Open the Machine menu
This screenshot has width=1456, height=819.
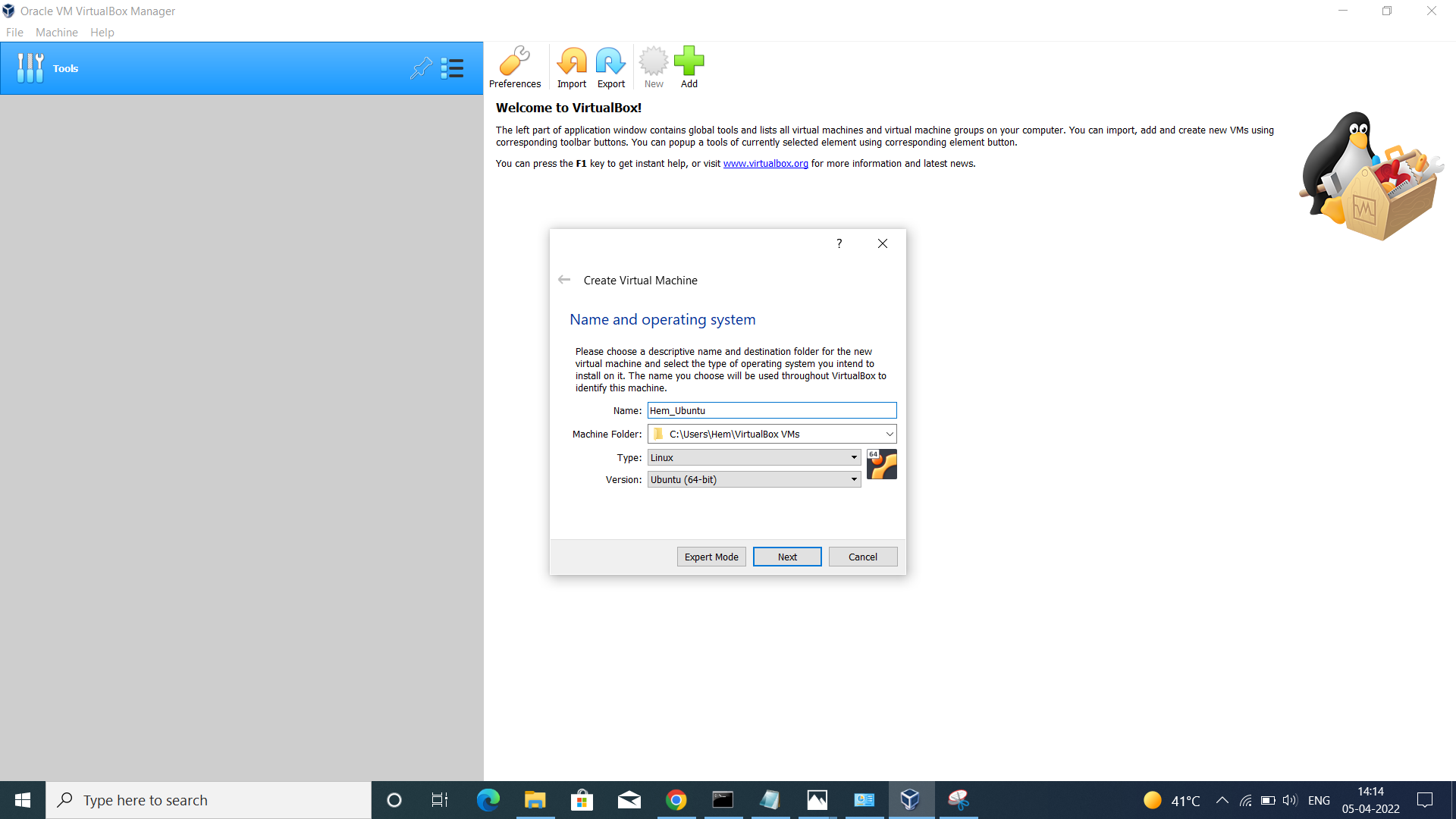click(x=57, y=33)
